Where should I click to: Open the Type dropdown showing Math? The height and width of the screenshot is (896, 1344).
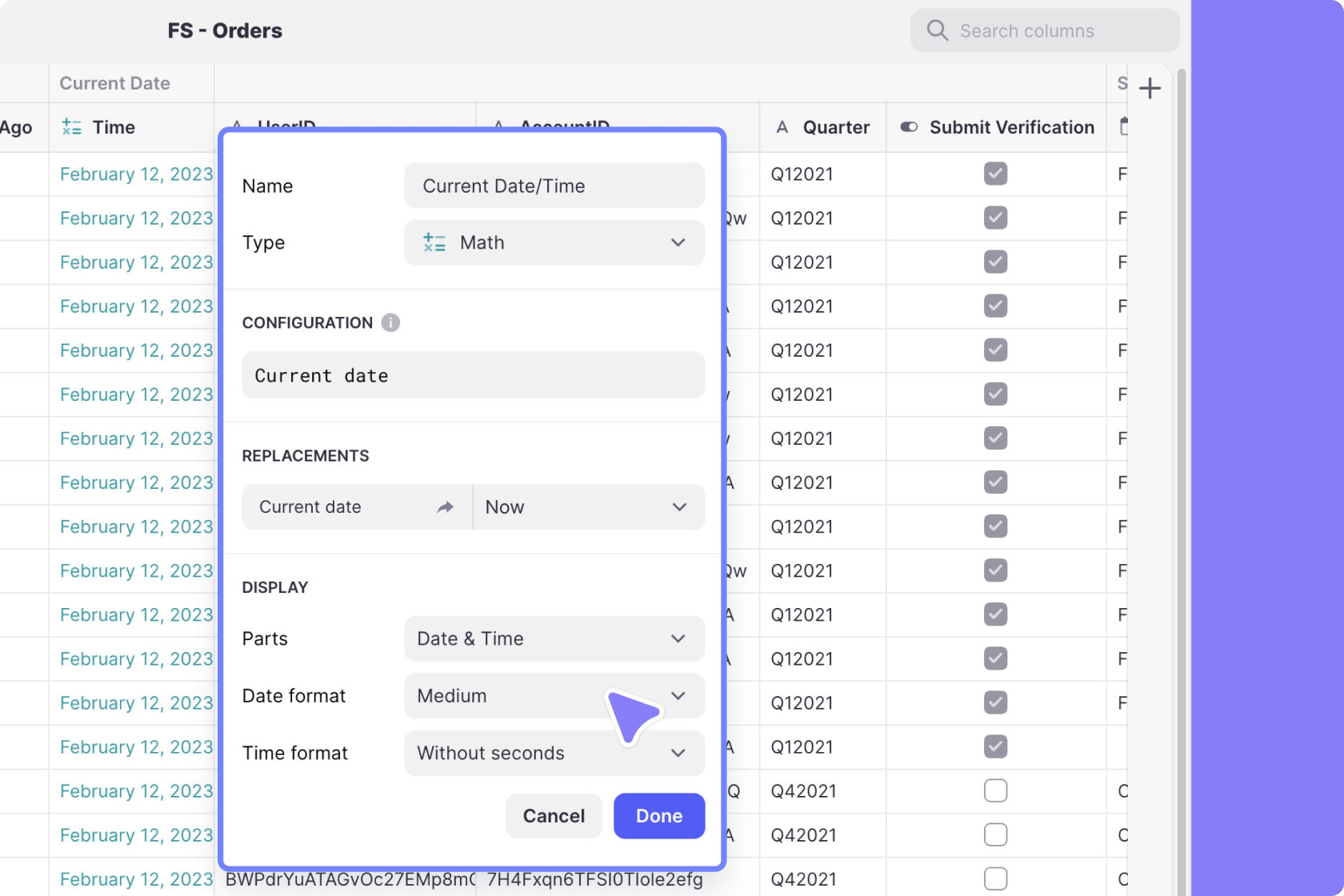click(x=554, y=242)
